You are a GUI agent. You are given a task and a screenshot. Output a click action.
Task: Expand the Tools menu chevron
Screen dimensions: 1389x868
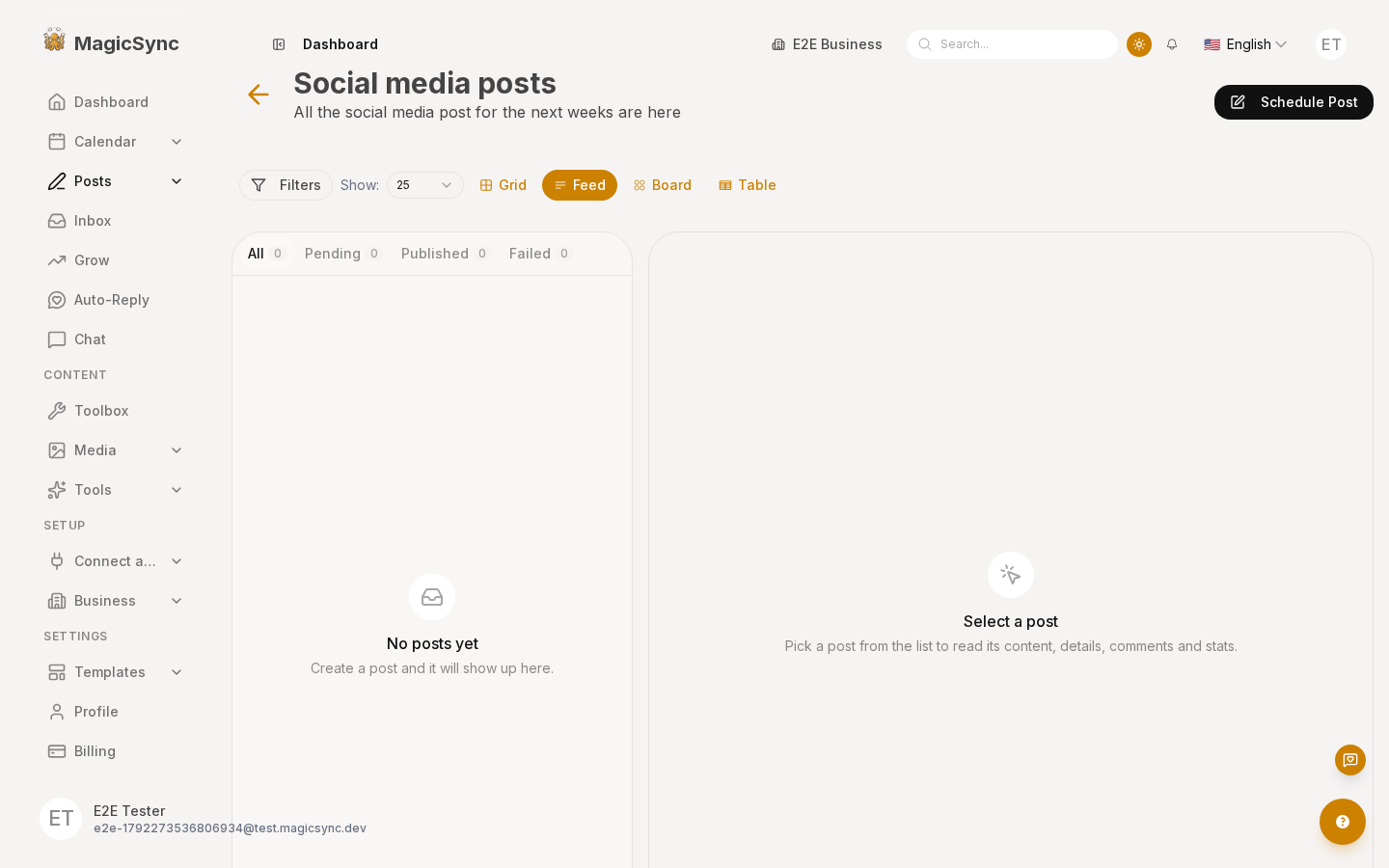[177, 490]
